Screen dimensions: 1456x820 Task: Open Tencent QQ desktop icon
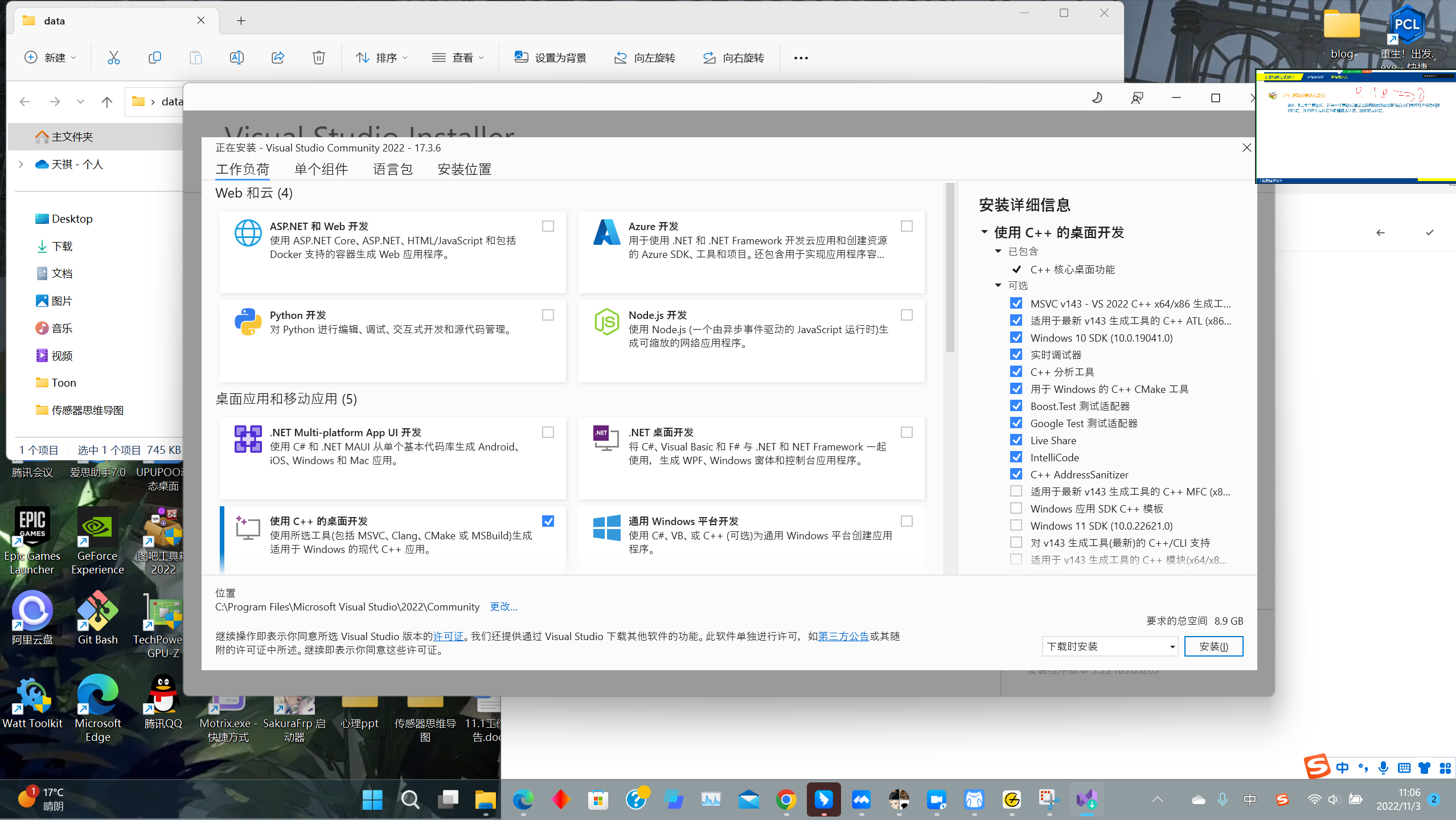tap(163, 702)
